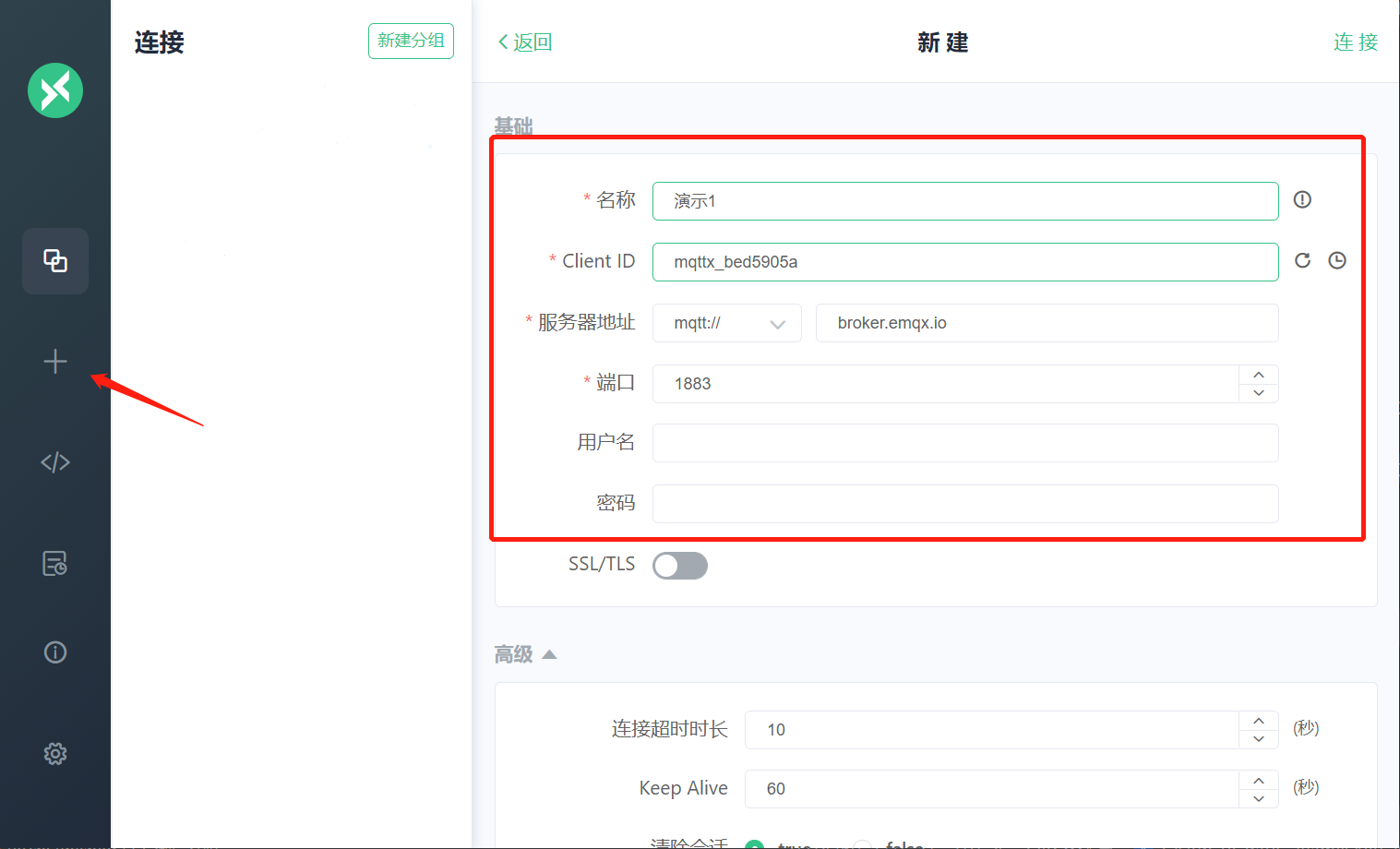
Task: Click the 新建分组 button
Action: pos(411,41)
